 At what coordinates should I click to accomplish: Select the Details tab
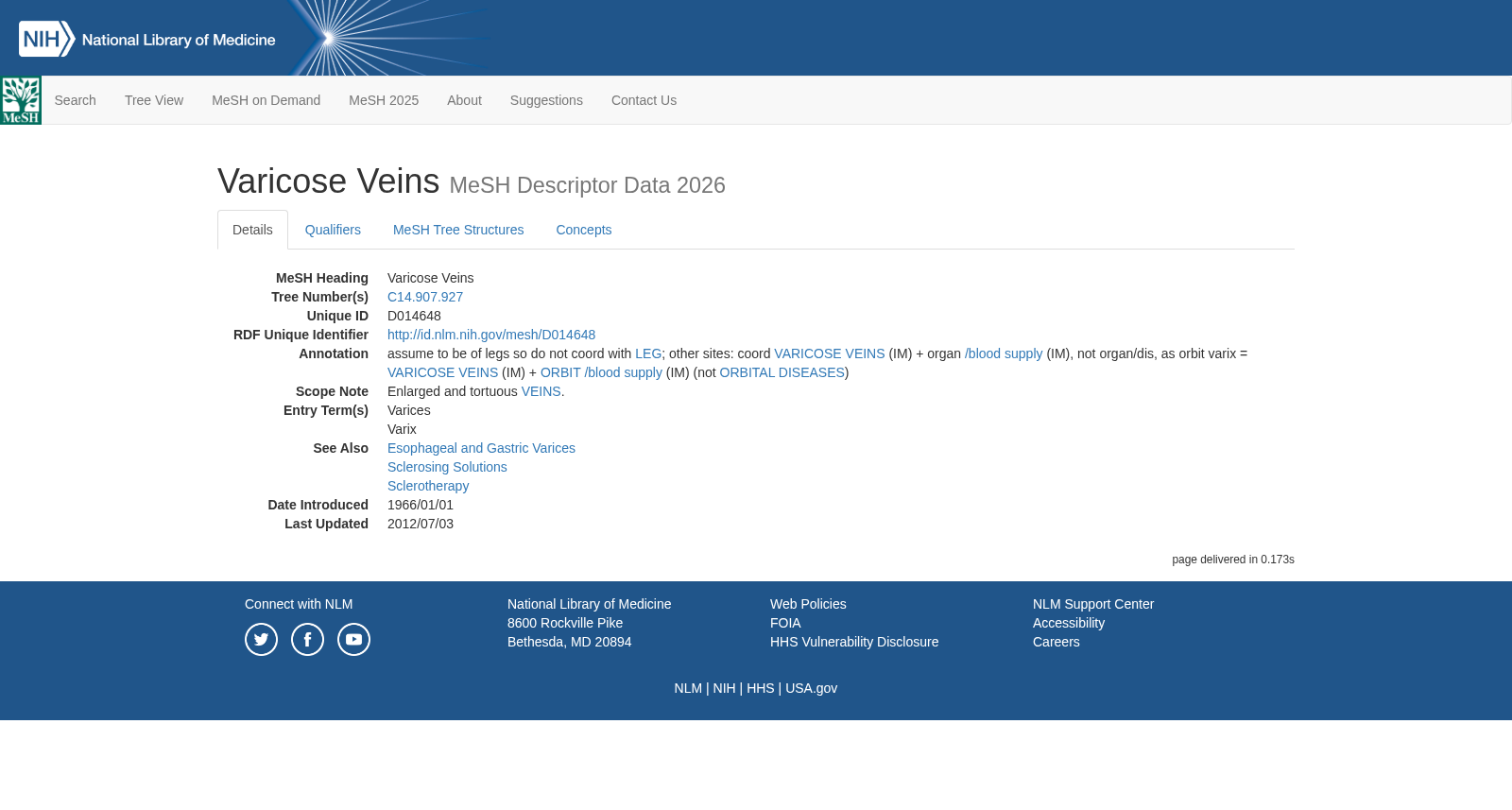pyautogui.click(x=252, y=230)
